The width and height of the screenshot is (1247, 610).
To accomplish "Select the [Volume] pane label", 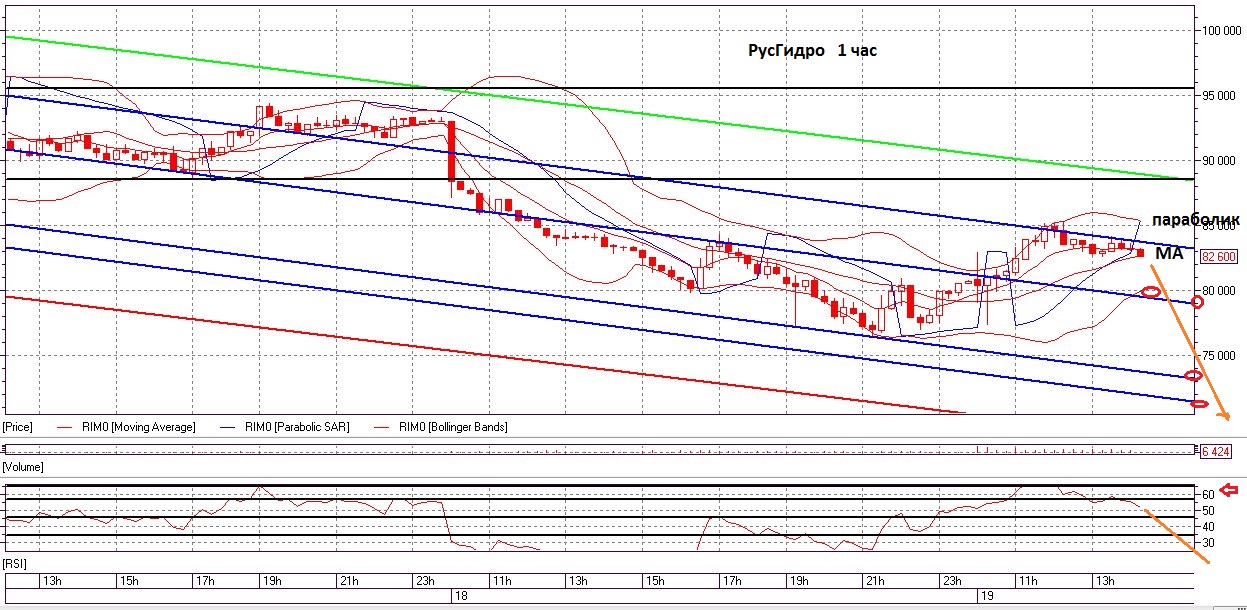I will click(22, 467).
